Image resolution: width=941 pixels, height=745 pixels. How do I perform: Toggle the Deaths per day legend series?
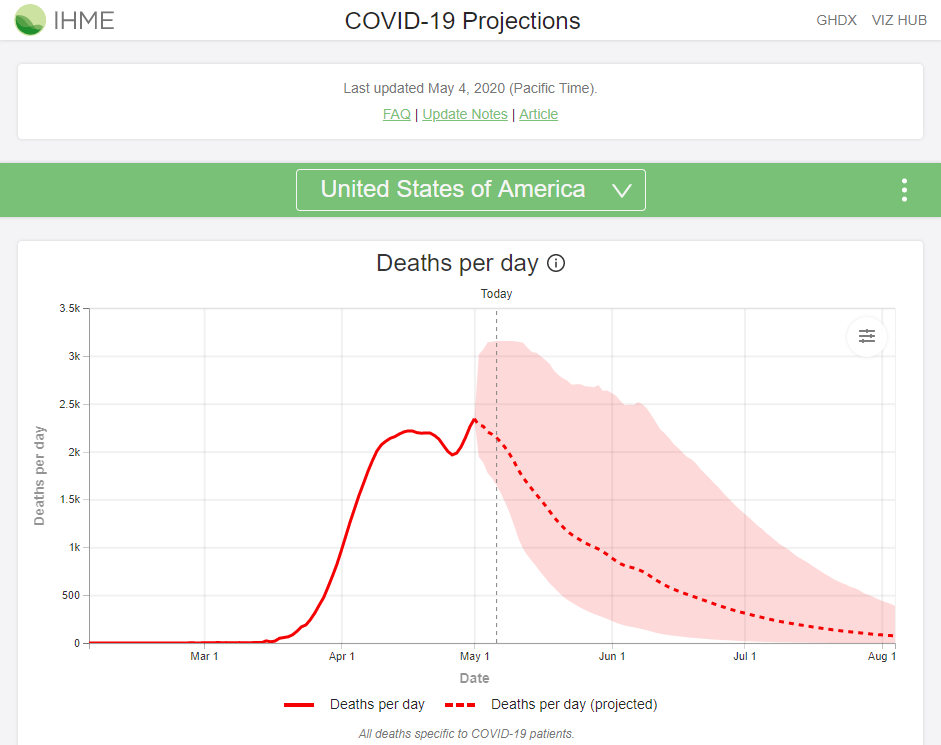pyautogui.click(x=377, y=704)
